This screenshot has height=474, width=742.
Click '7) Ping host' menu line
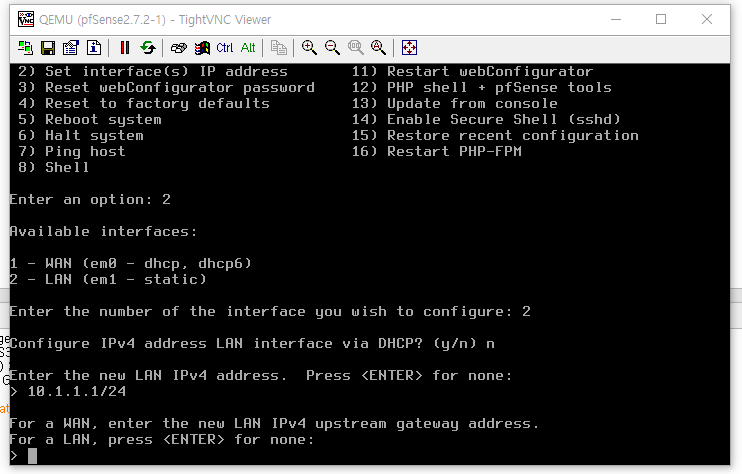pos(72,152)
